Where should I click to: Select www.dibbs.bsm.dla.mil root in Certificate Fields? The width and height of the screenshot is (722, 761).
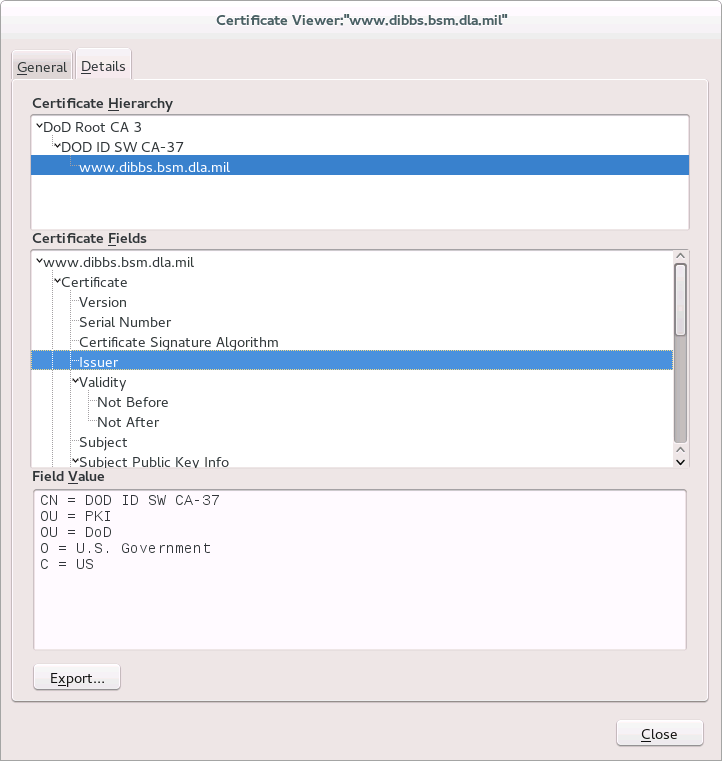[118, 263]
